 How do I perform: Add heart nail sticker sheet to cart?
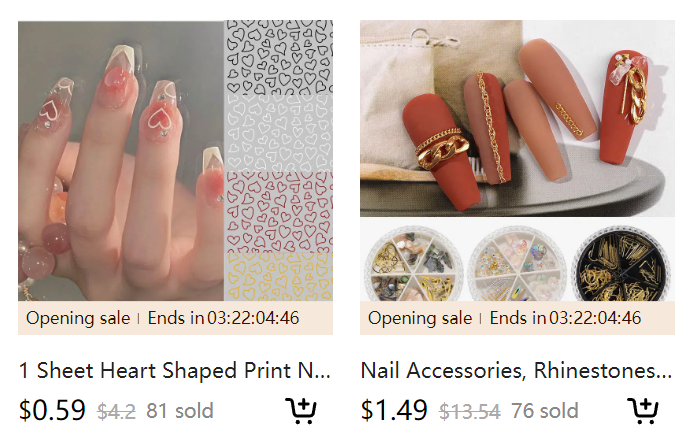301,410
